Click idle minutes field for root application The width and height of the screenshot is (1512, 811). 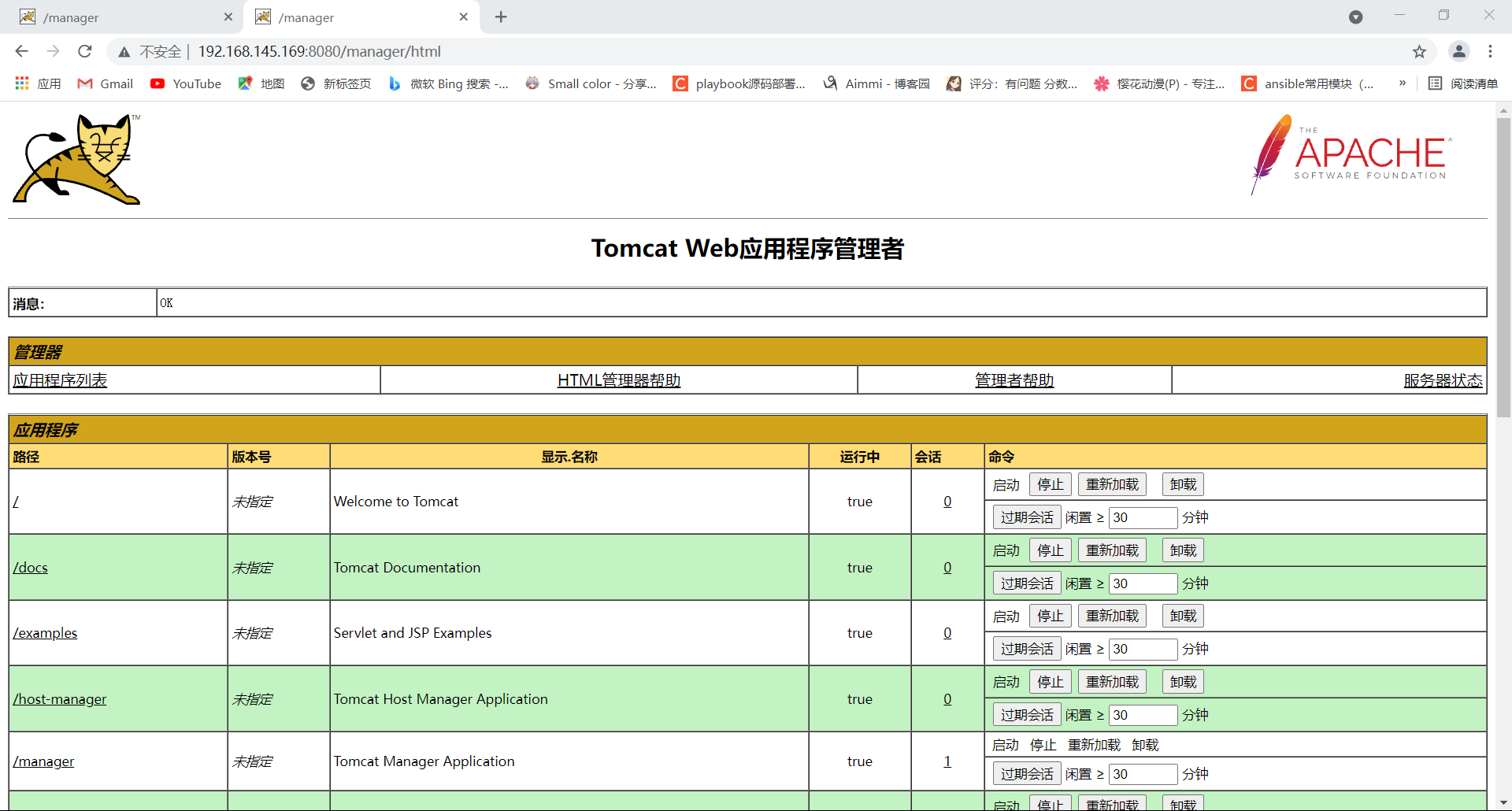1143,518
